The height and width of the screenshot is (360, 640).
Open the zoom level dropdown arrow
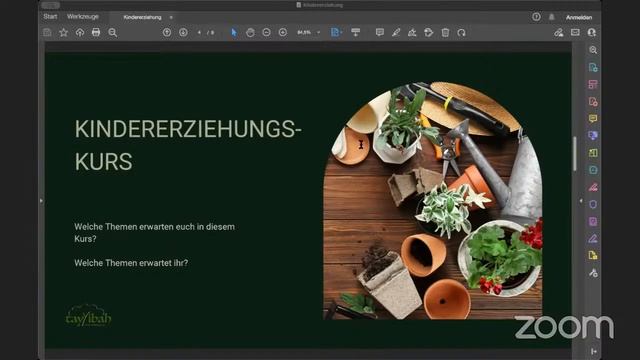pyautogui.click(x=319, y=32)
